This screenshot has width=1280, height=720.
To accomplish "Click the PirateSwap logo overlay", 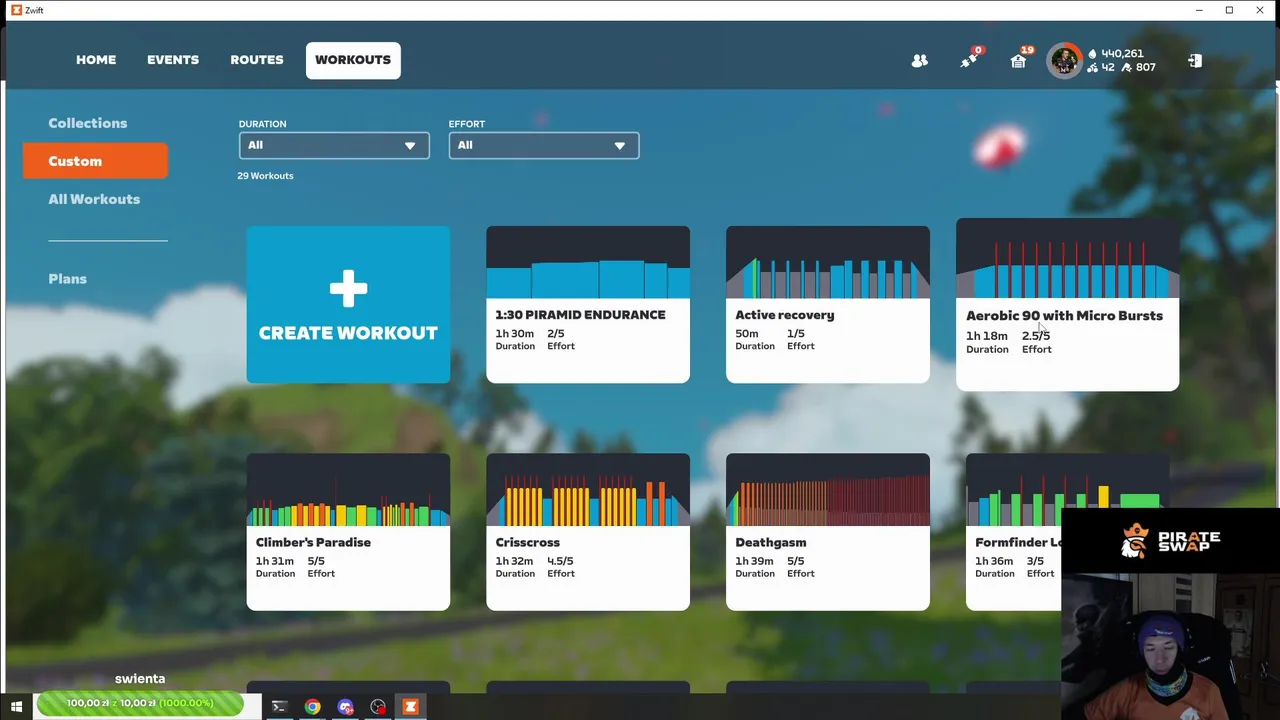I will click(1170, 541).
